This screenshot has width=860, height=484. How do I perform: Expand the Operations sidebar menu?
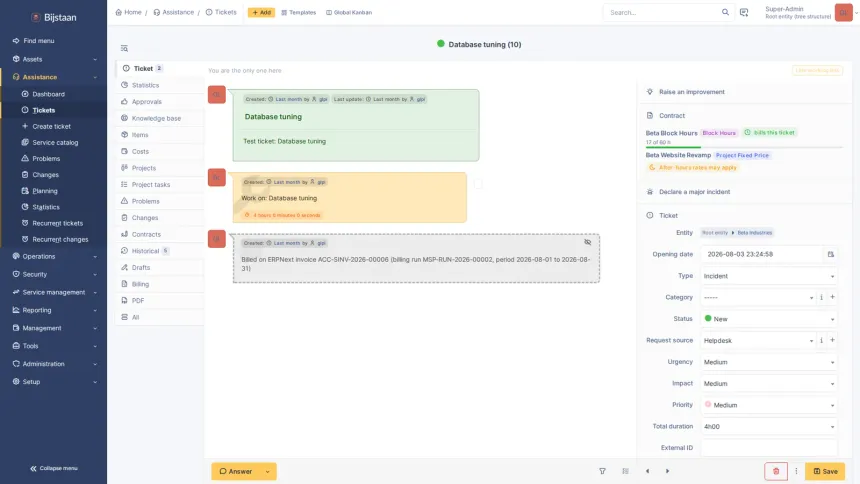(x=53, y=256)
